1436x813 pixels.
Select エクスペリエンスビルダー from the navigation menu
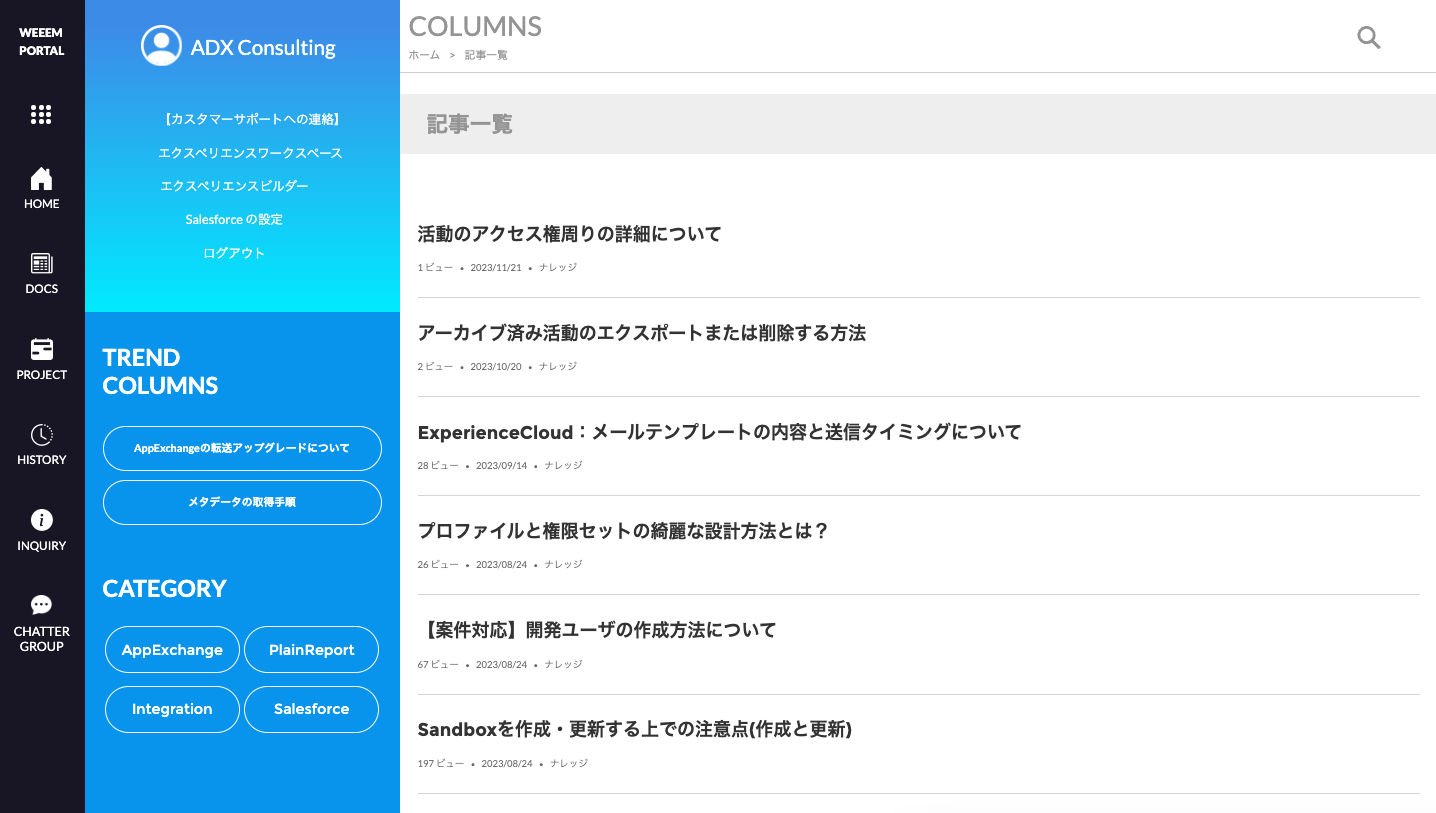(235, 185)
